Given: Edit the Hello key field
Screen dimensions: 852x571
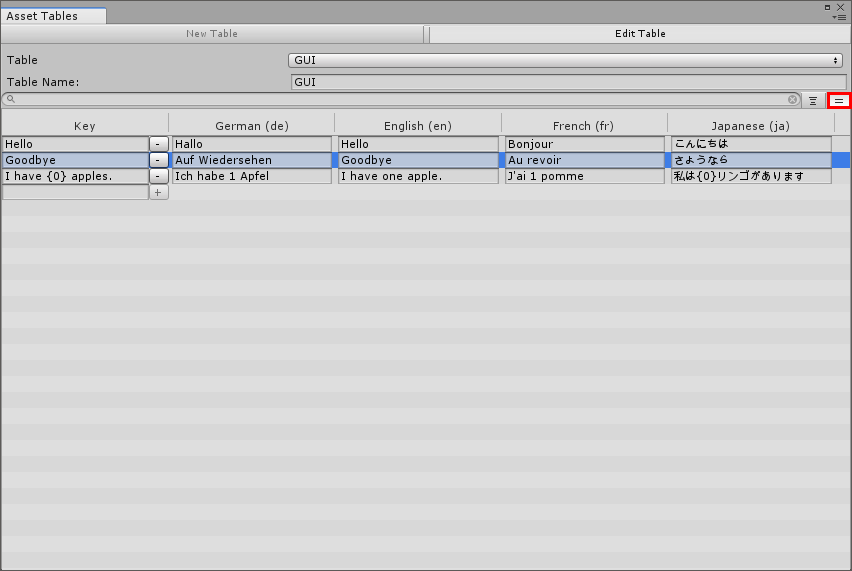Looking at the screenshot, I should click(76, 144).
